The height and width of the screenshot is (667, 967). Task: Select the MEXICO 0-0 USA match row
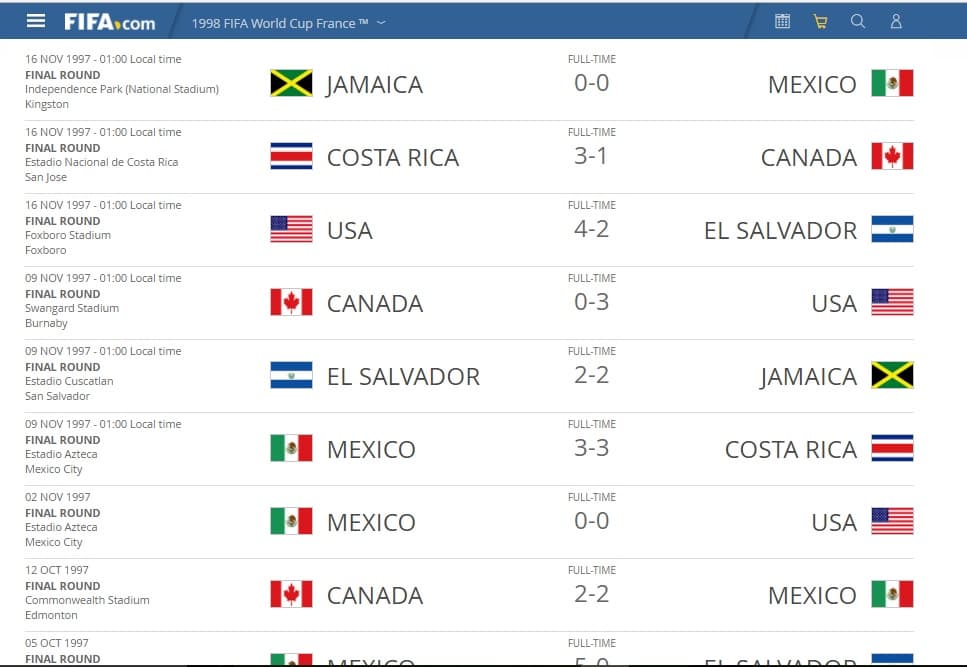[x=590, y=521]
